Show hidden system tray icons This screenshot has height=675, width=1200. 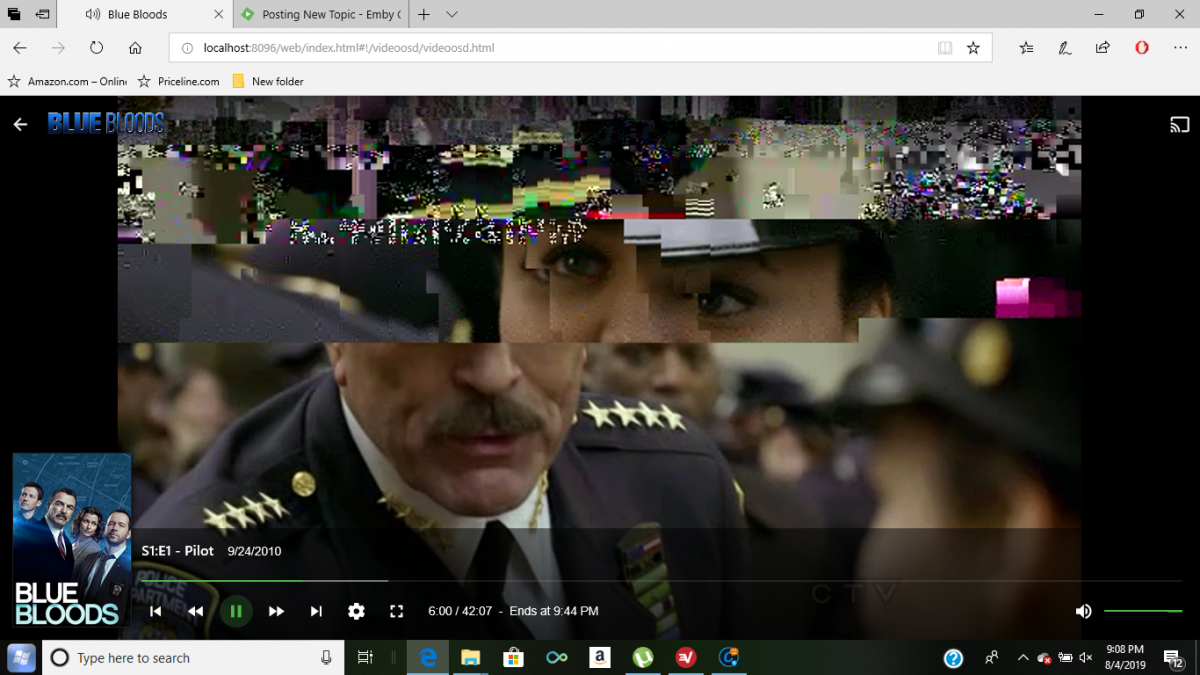click(x=1023, y=657)
